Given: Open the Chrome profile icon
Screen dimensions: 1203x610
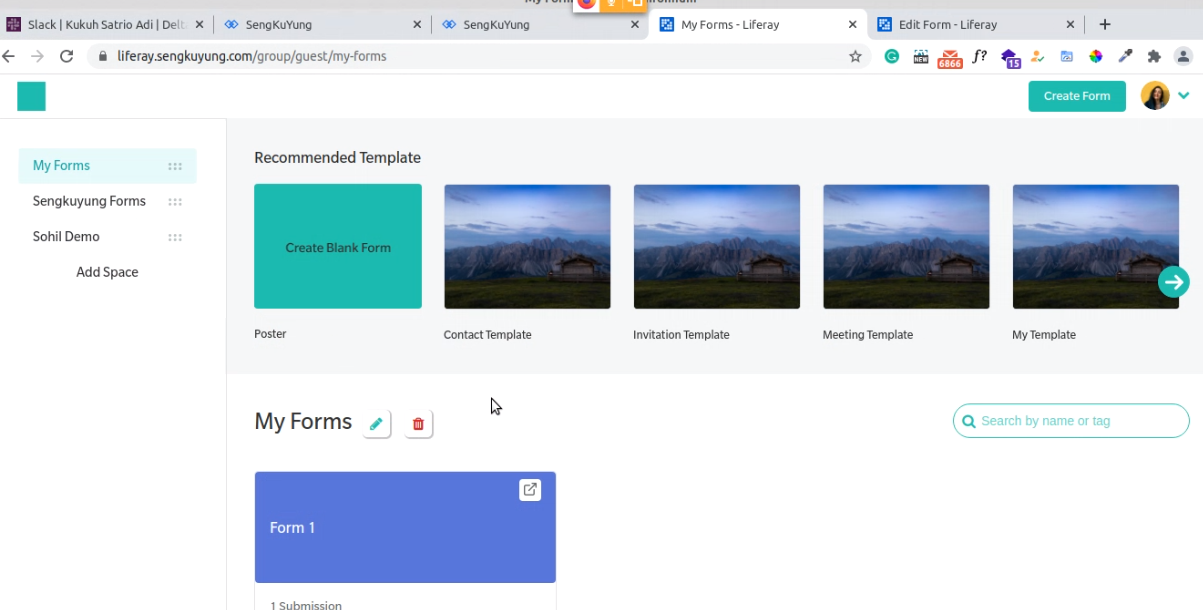Looking at the screenshot, I should point(1184,56).
